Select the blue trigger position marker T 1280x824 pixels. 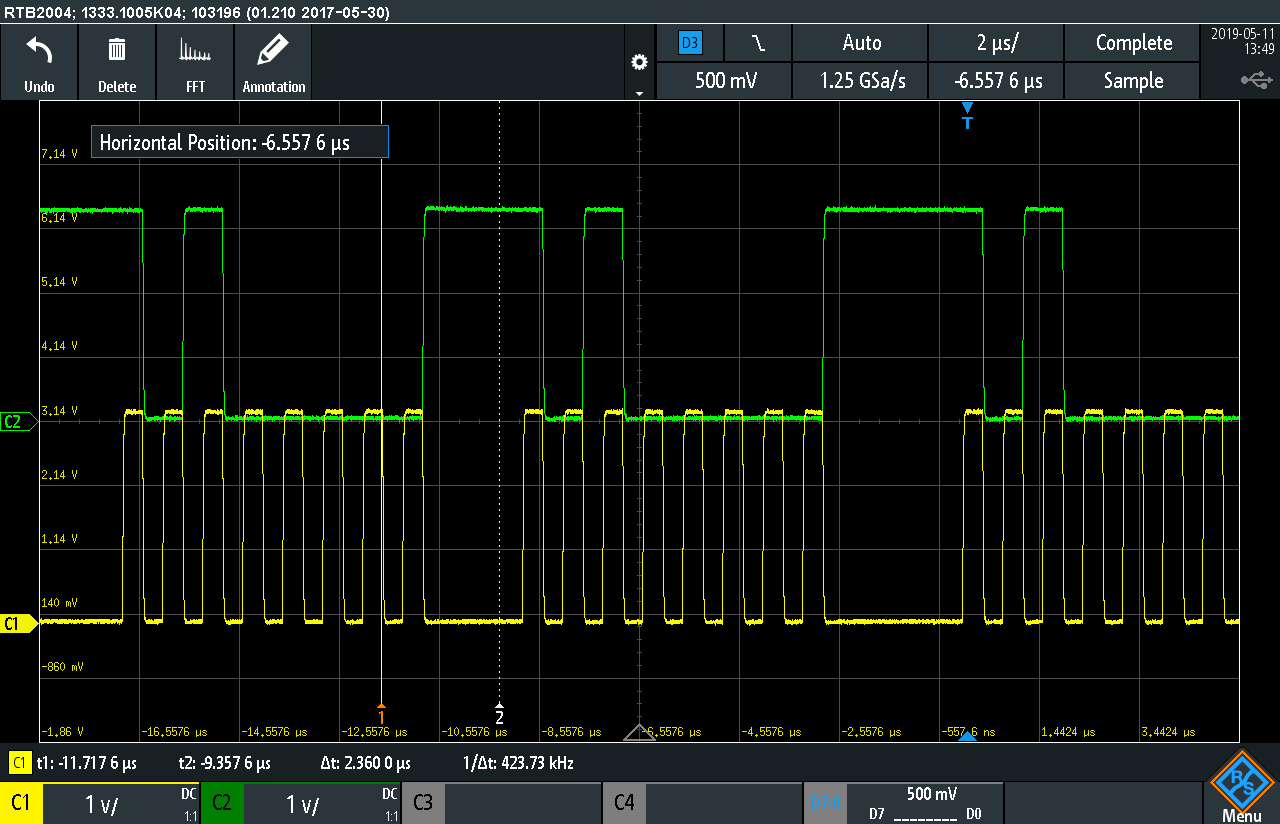967,116
